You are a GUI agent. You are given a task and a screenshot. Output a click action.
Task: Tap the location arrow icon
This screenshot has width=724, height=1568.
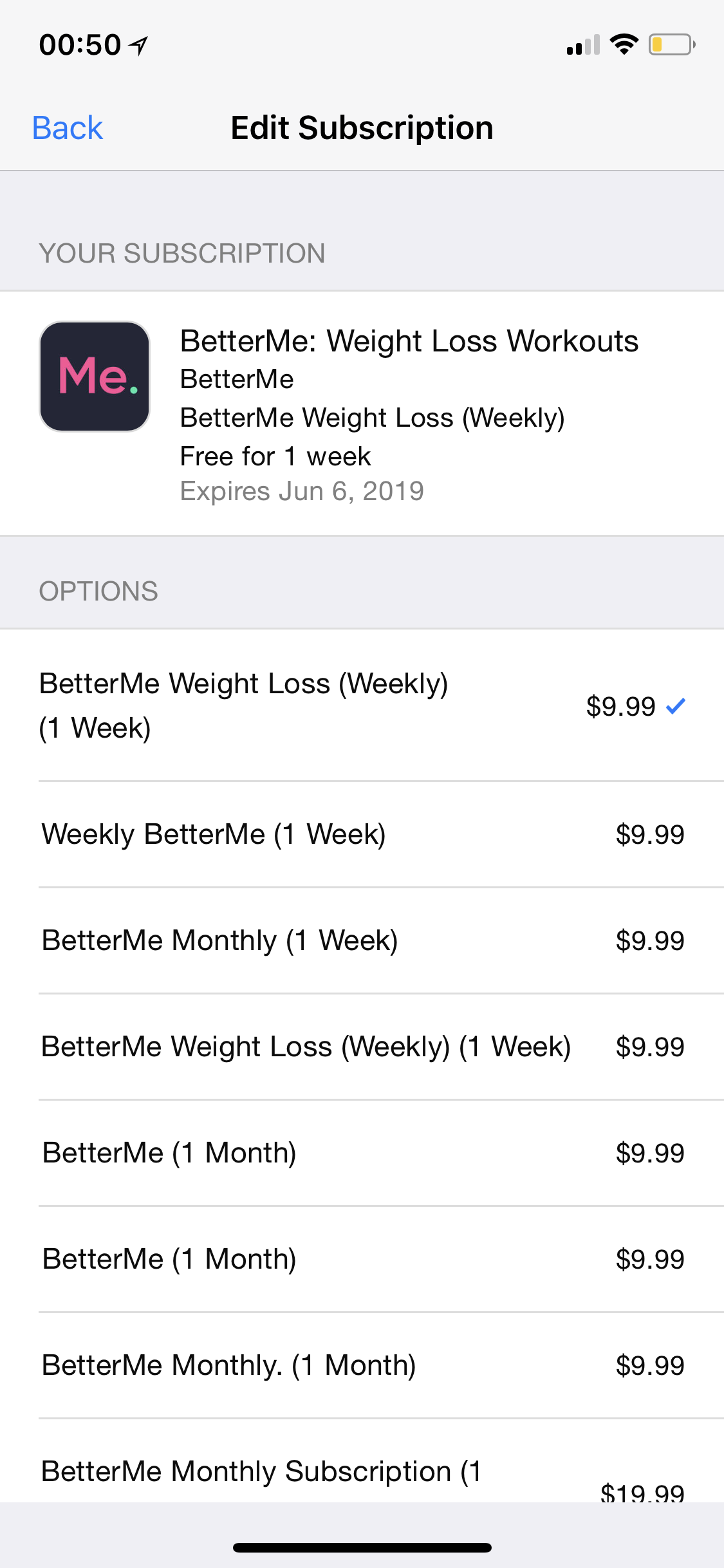coord(138,45)
